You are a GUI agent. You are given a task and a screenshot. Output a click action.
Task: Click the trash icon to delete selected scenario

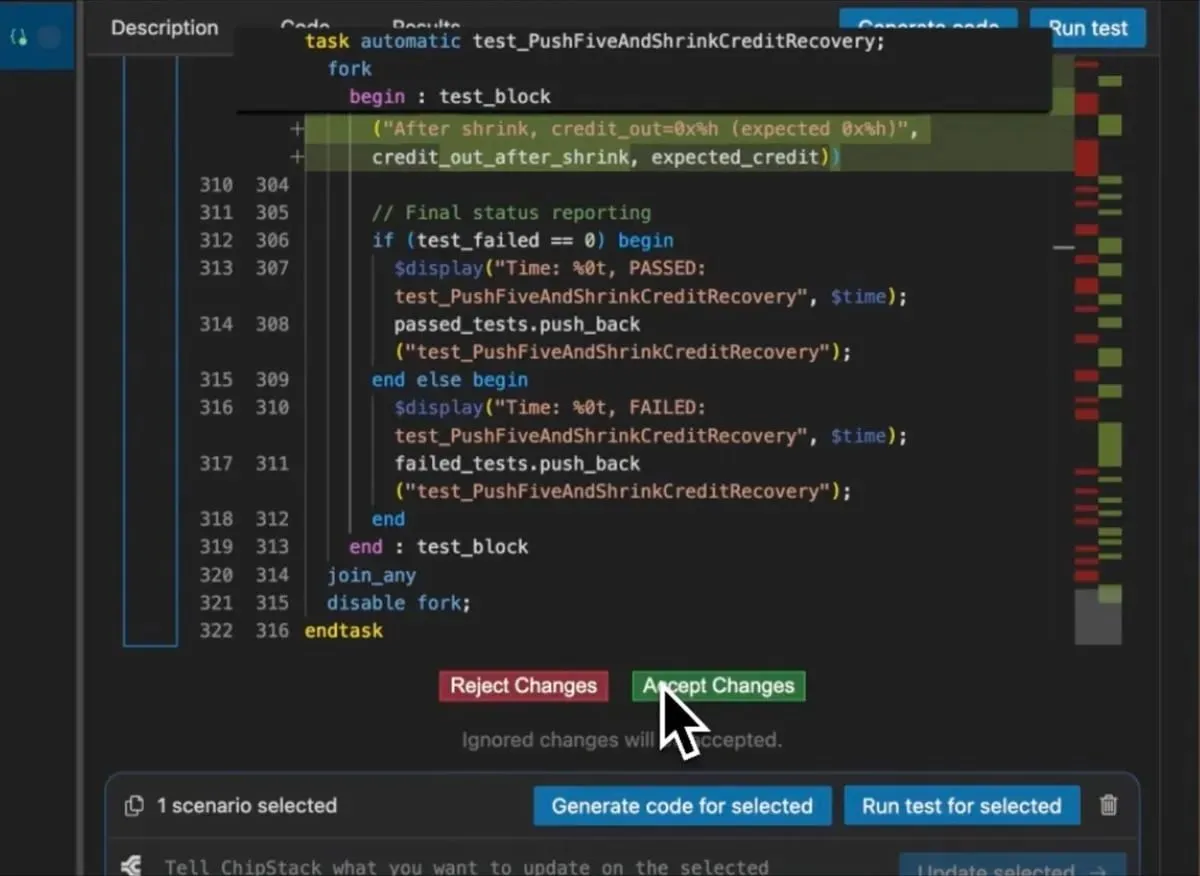click(1108, 805)
